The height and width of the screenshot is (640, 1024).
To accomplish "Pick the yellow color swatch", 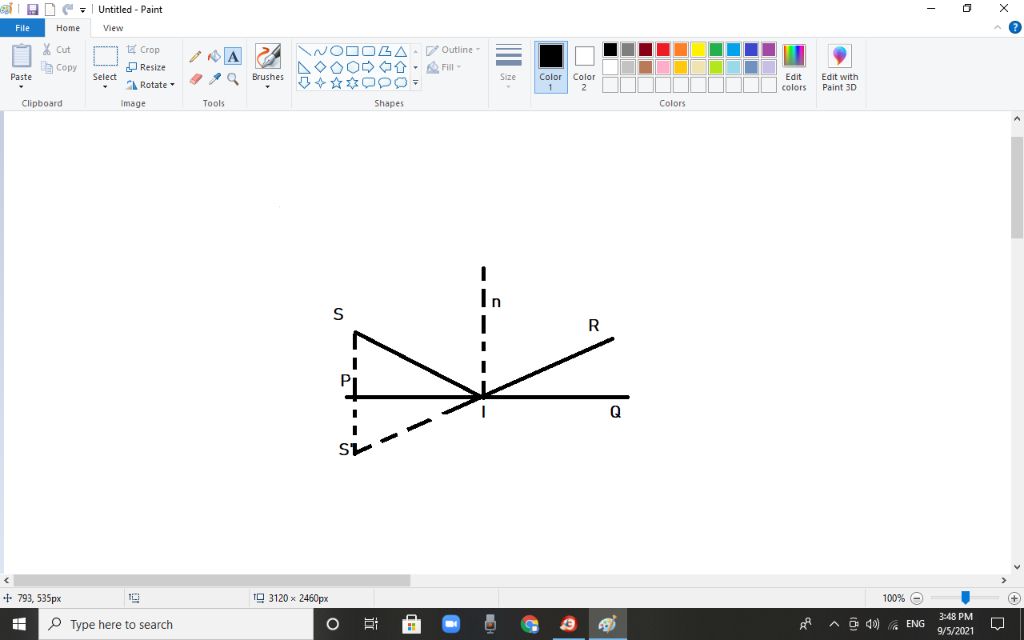I will pyautogui.click(x=698, y=50).
